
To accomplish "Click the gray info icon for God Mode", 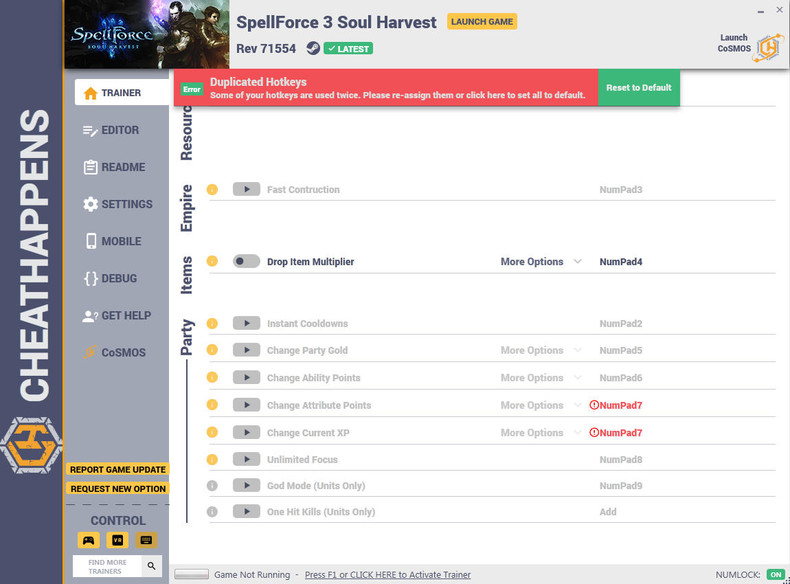I will (212, 486).
